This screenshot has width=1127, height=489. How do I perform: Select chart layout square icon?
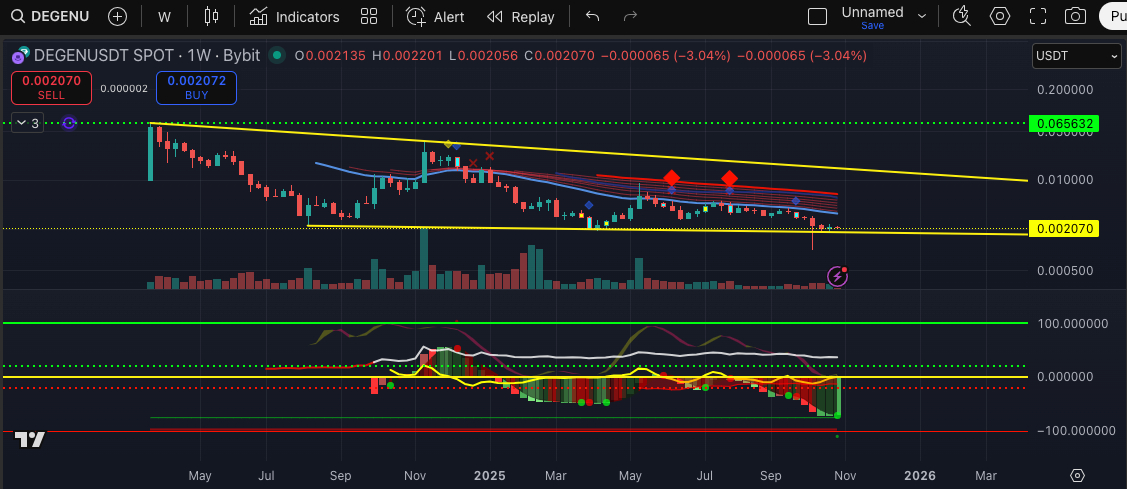[817, 17]
